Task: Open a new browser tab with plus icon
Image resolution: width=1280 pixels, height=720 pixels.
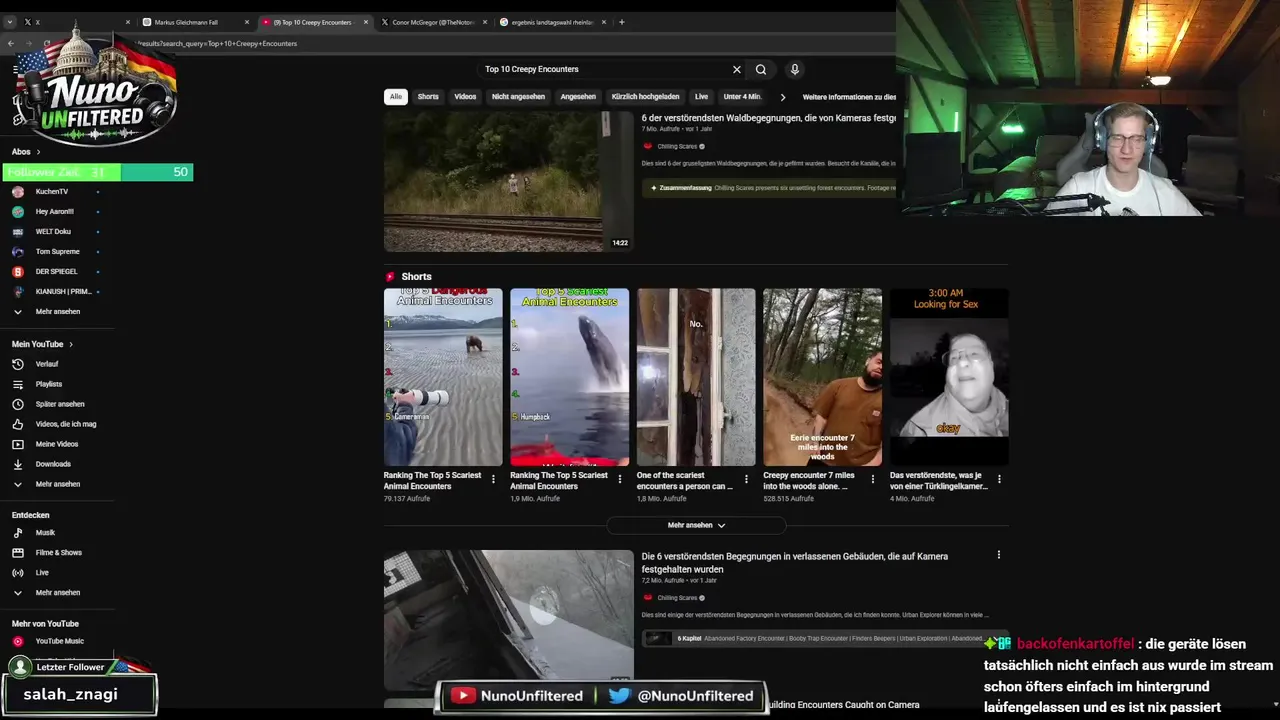Action: click(x=622, y=22)
